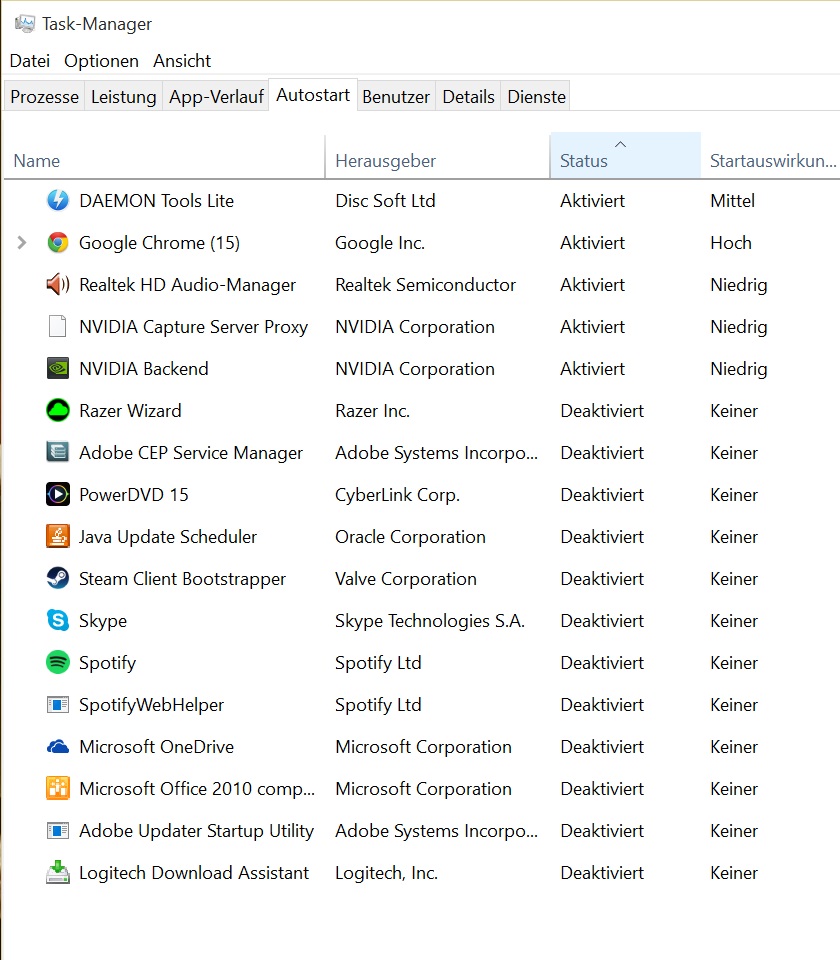Toggle sort arrow on the Status column

coord(620,144)
